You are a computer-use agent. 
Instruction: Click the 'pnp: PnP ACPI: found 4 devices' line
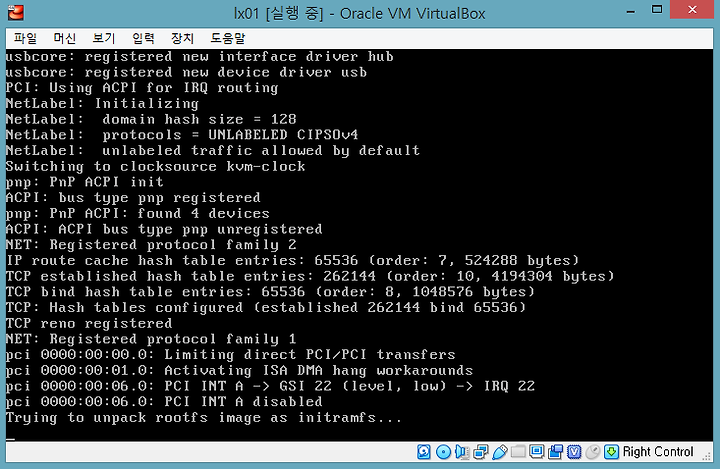[138, 213]
